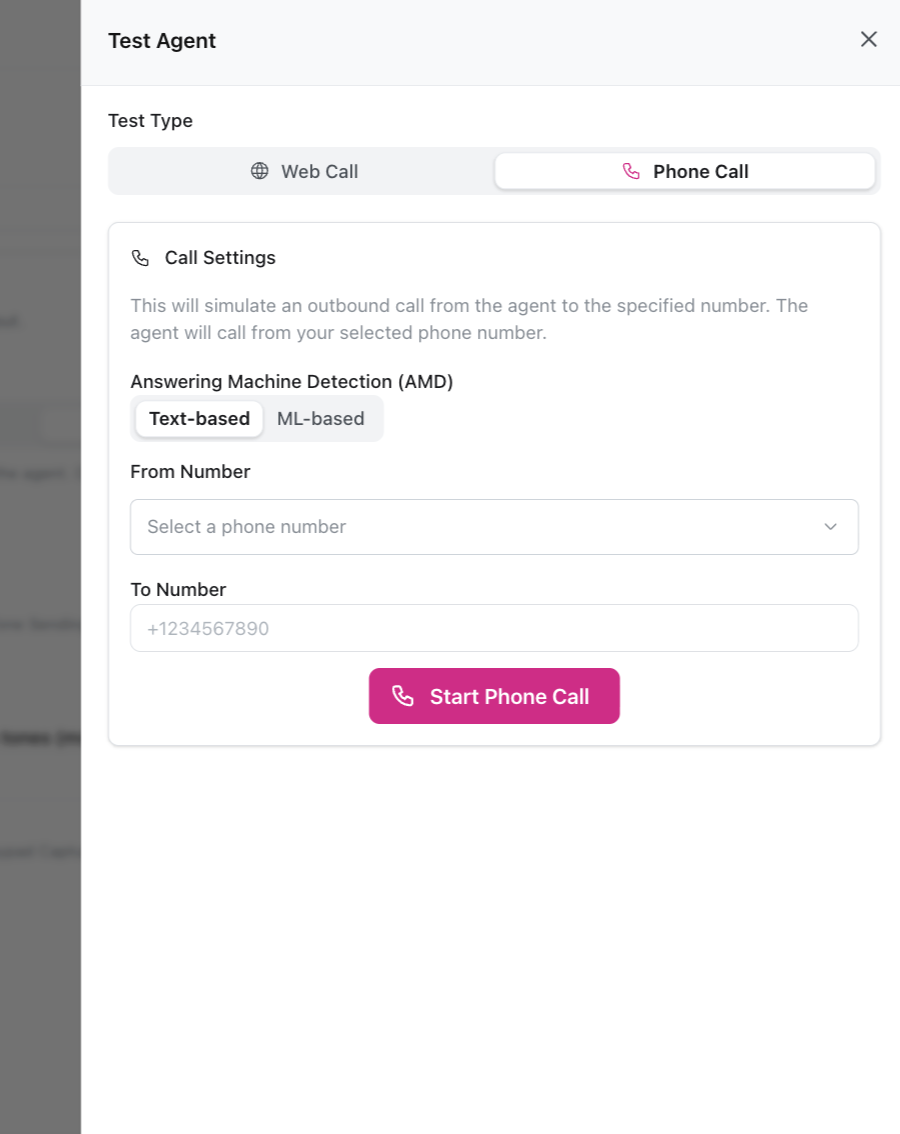Click the phone icon next to Call Settings
Image resolution: width=900 pixels, height=1134 pixels.
[140, 257]
